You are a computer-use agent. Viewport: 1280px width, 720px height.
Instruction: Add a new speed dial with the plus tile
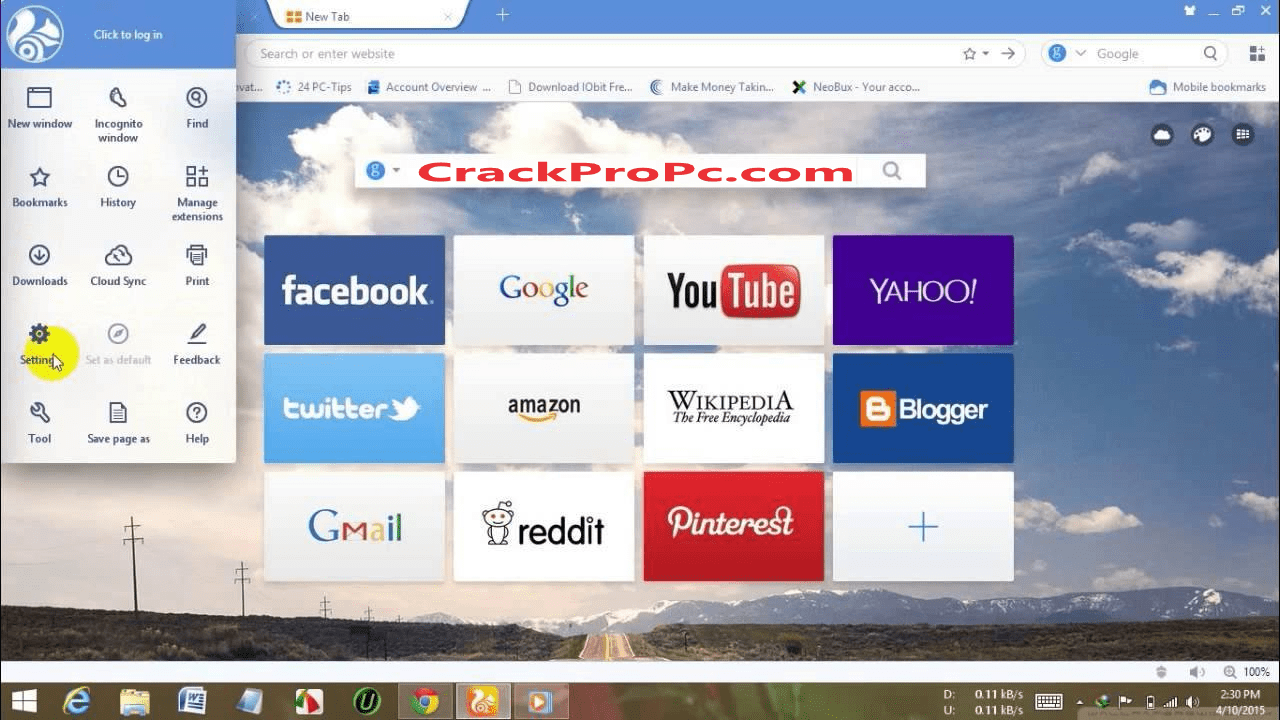[x=923, y=526]
